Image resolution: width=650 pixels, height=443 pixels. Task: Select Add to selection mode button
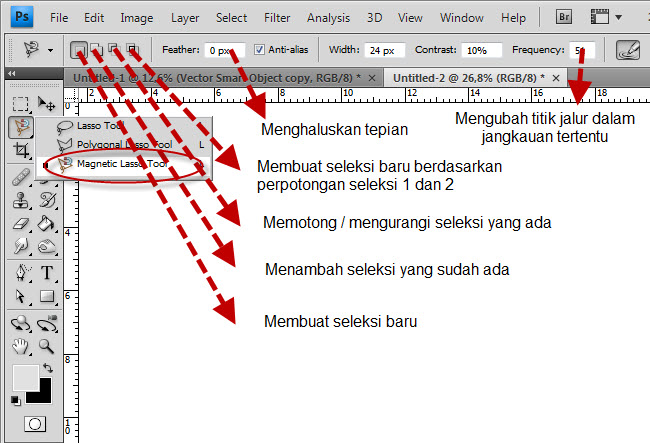click(97, 50)
